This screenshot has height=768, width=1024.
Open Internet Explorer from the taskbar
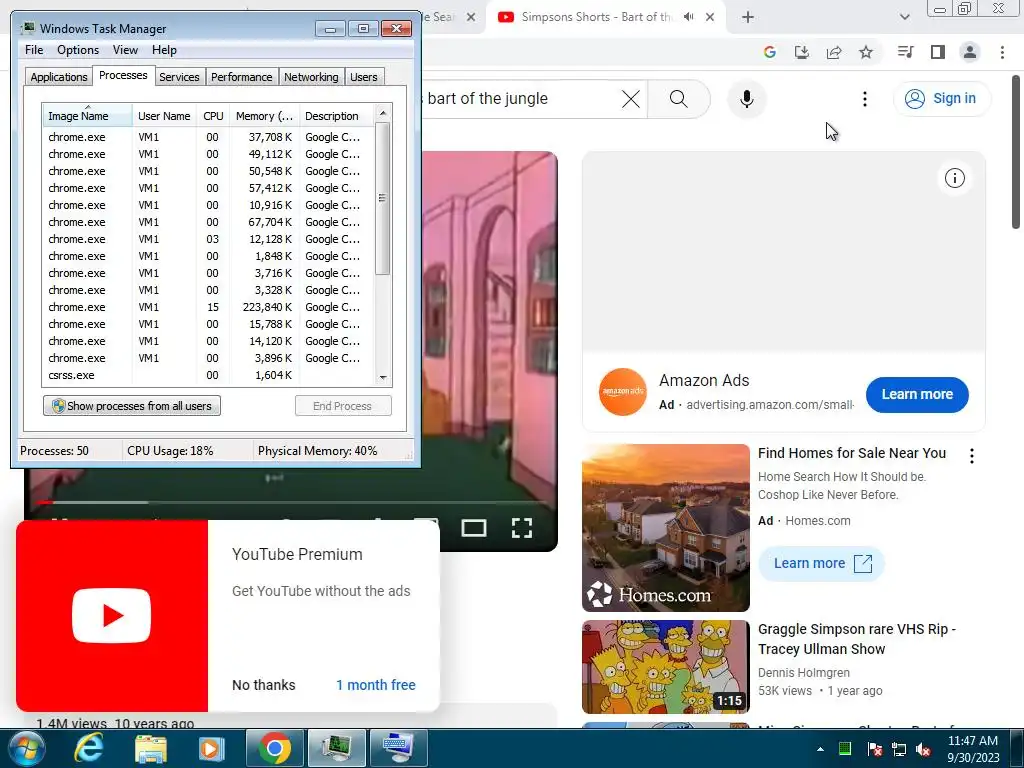tap(88, 748)
